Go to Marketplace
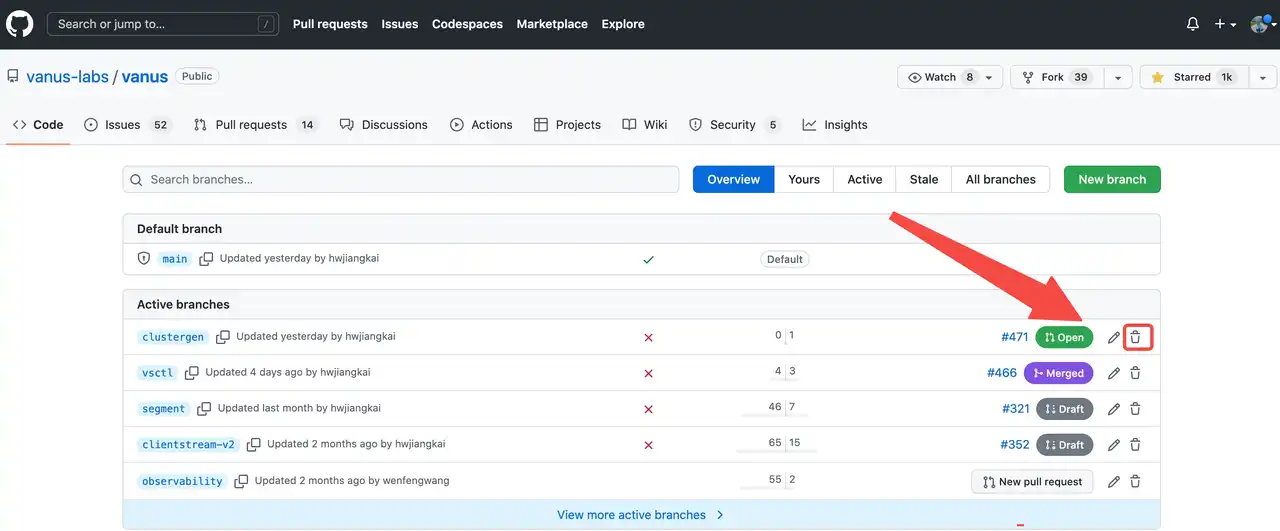 coord(552,24)
